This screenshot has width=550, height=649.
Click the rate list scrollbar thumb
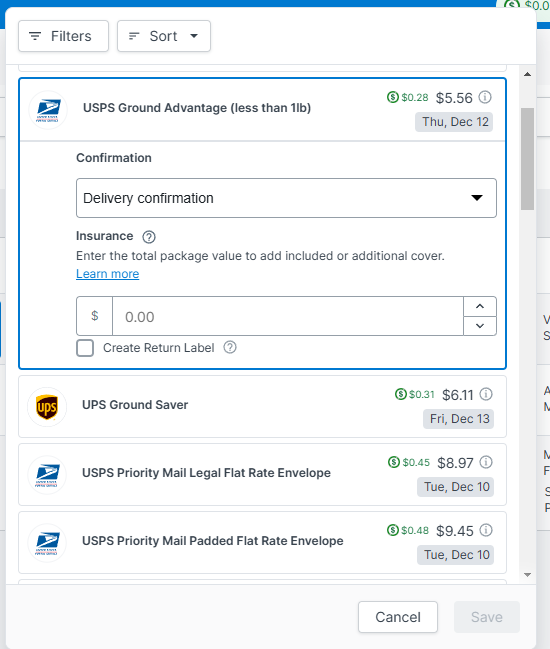pyautogui.click(x=527, y=159)
